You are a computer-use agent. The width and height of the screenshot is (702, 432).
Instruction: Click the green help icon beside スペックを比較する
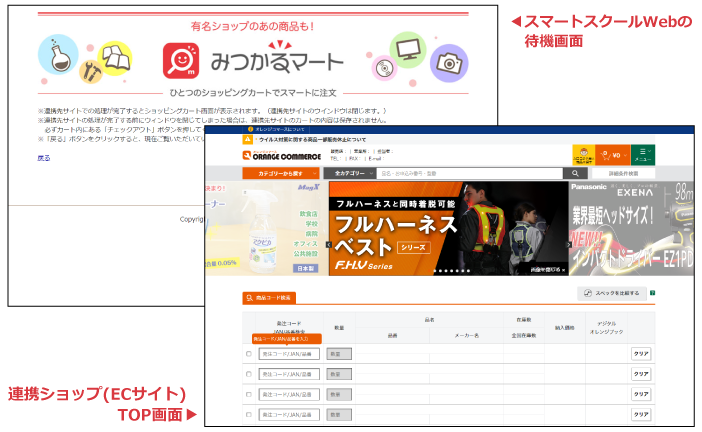(652, 293)
